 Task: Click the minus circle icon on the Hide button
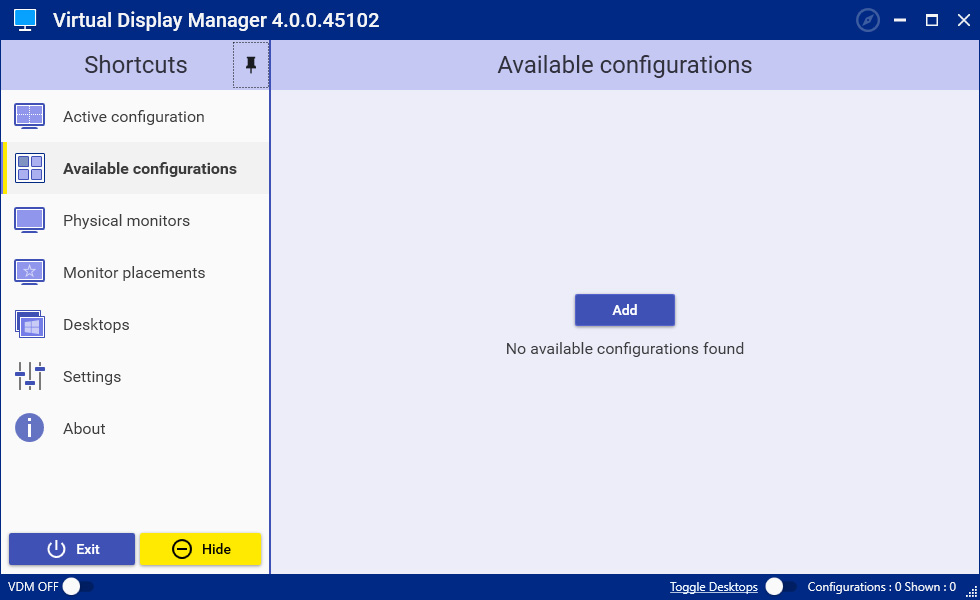click(x=182, y=549)
